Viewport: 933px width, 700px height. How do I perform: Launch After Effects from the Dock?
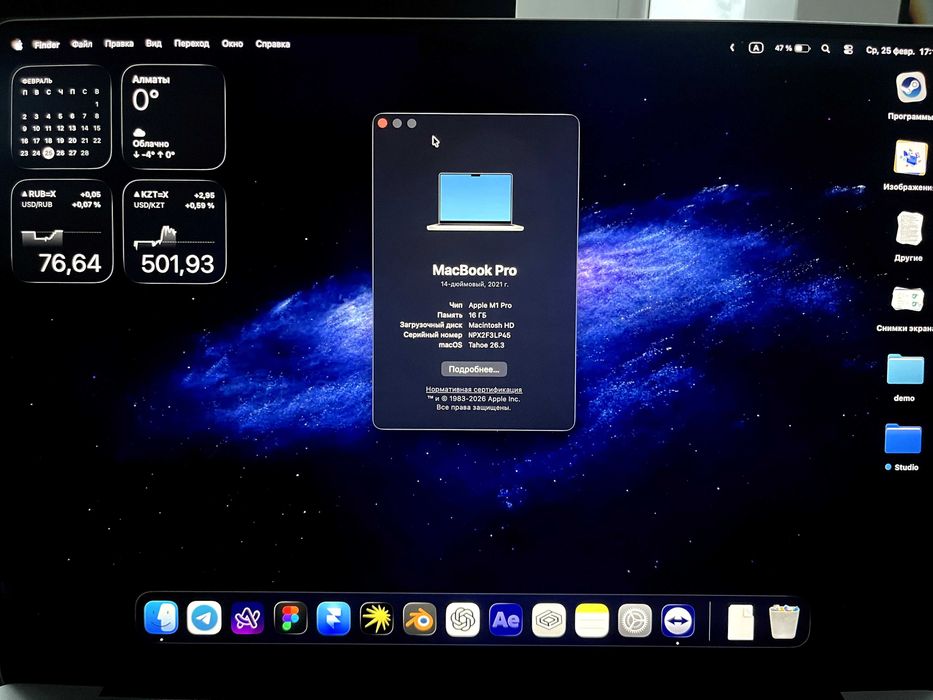point(506,620)
